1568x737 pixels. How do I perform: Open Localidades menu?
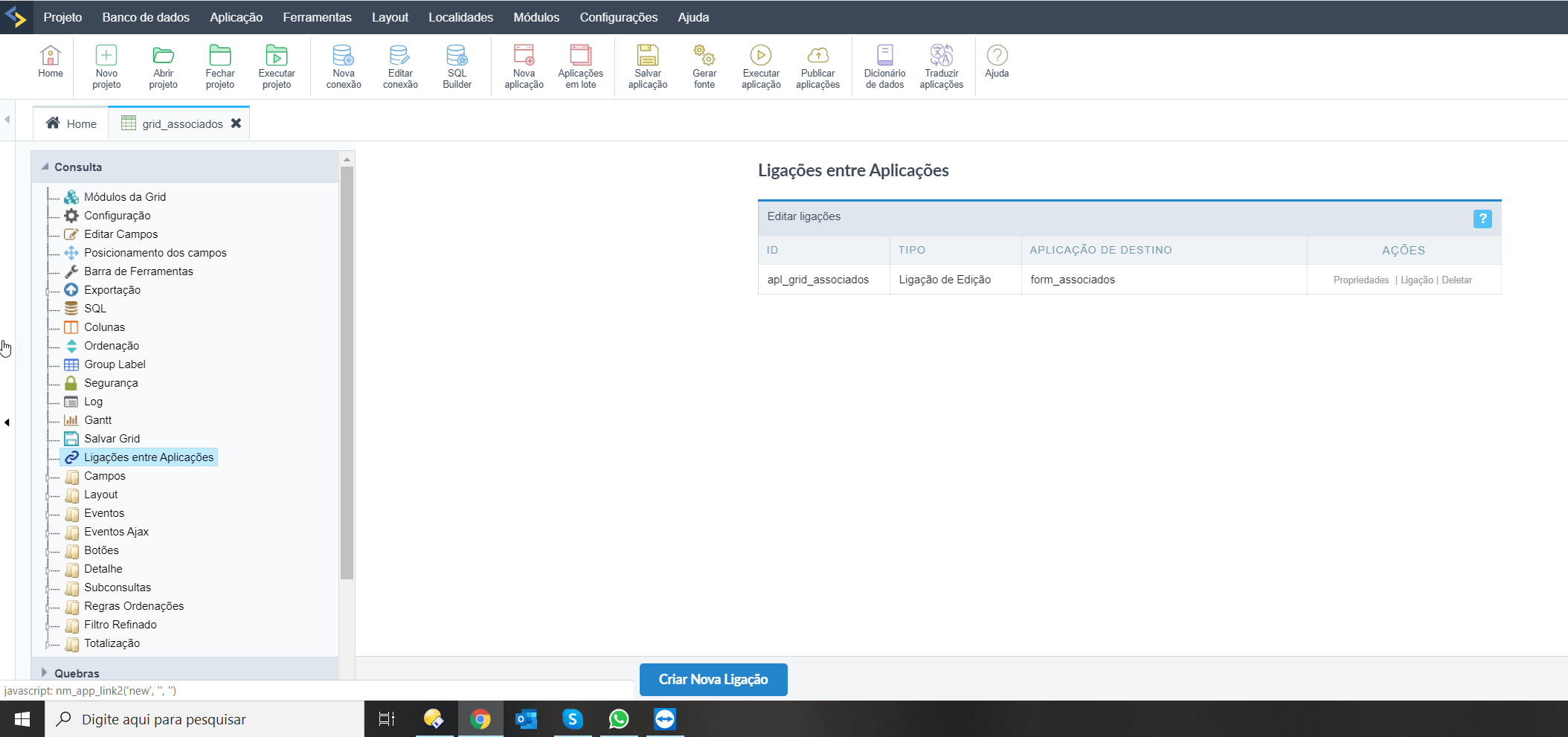click(x=460, y=17)
